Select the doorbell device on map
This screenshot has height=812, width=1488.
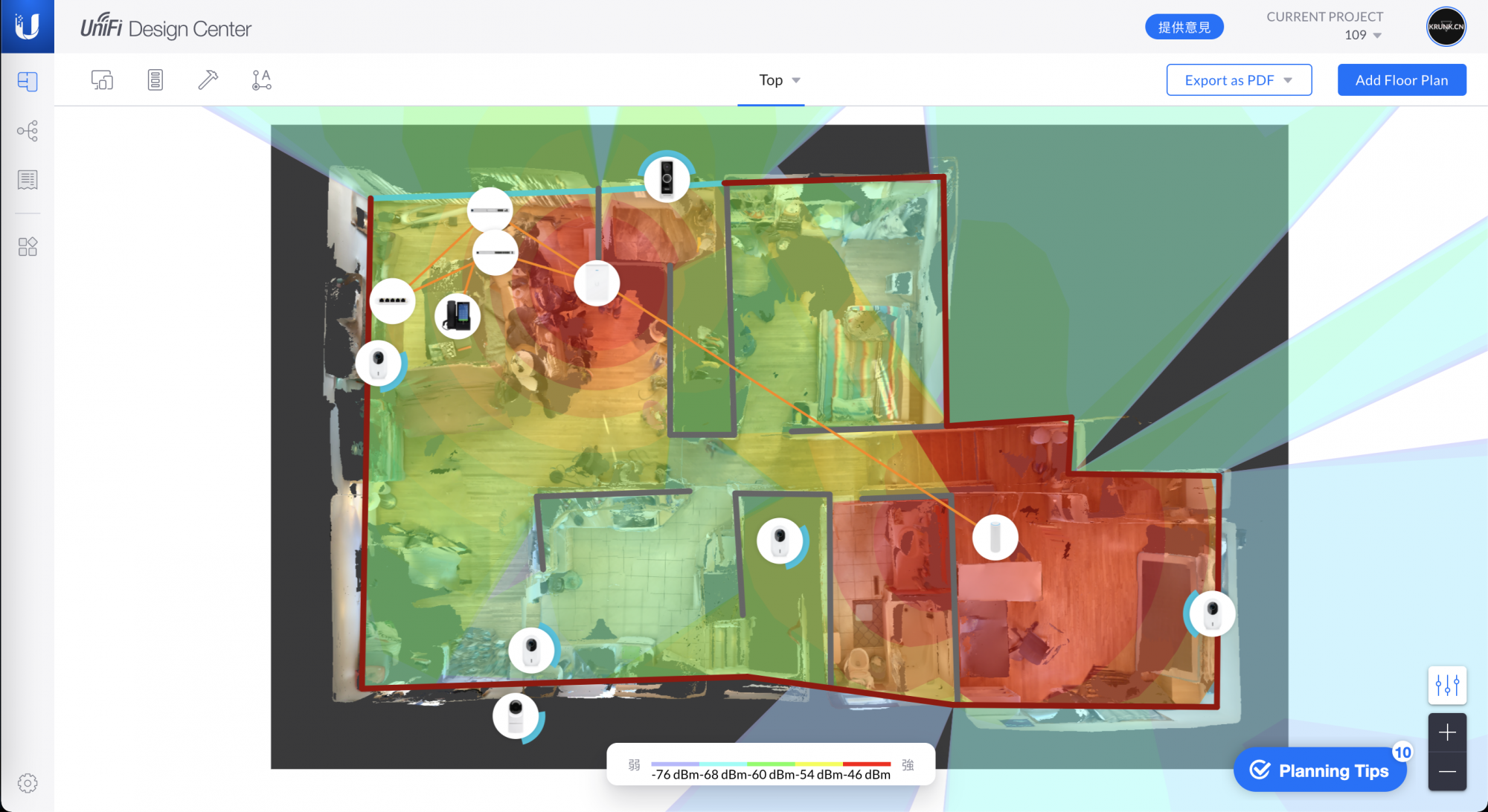(x=667, y=178)
